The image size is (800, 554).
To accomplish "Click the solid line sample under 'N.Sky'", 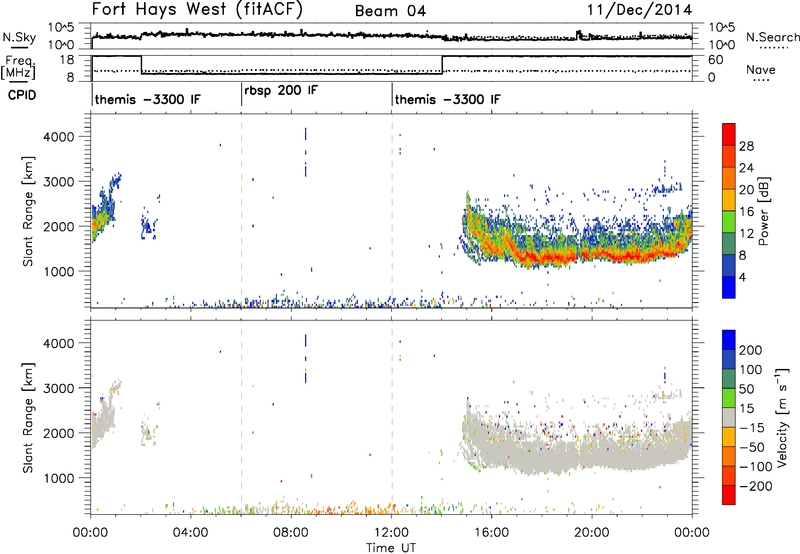I will point(19,47).
